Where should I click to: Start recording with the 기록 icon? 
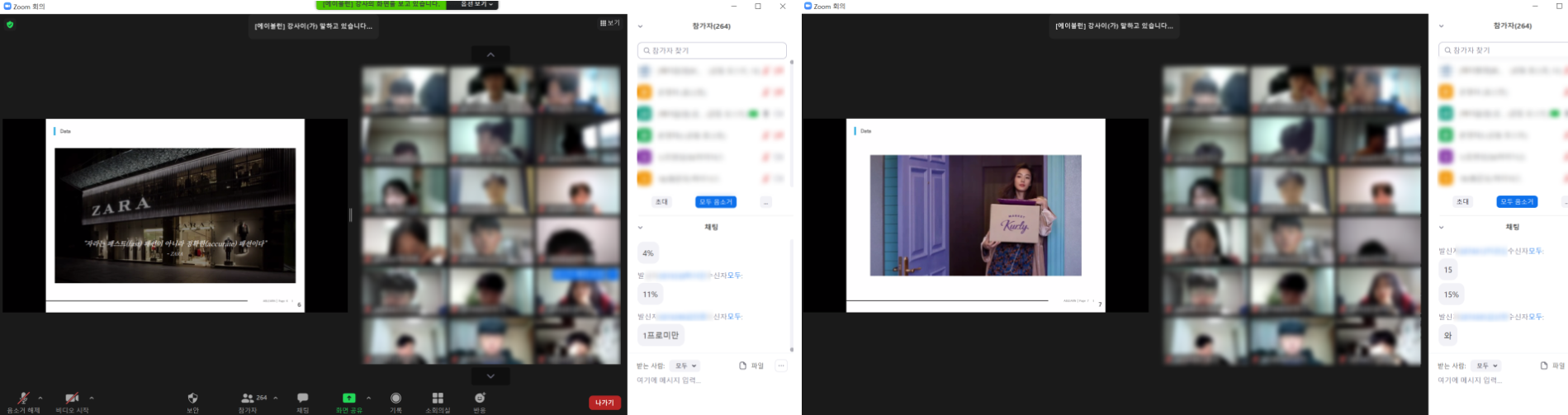[396, 398]
